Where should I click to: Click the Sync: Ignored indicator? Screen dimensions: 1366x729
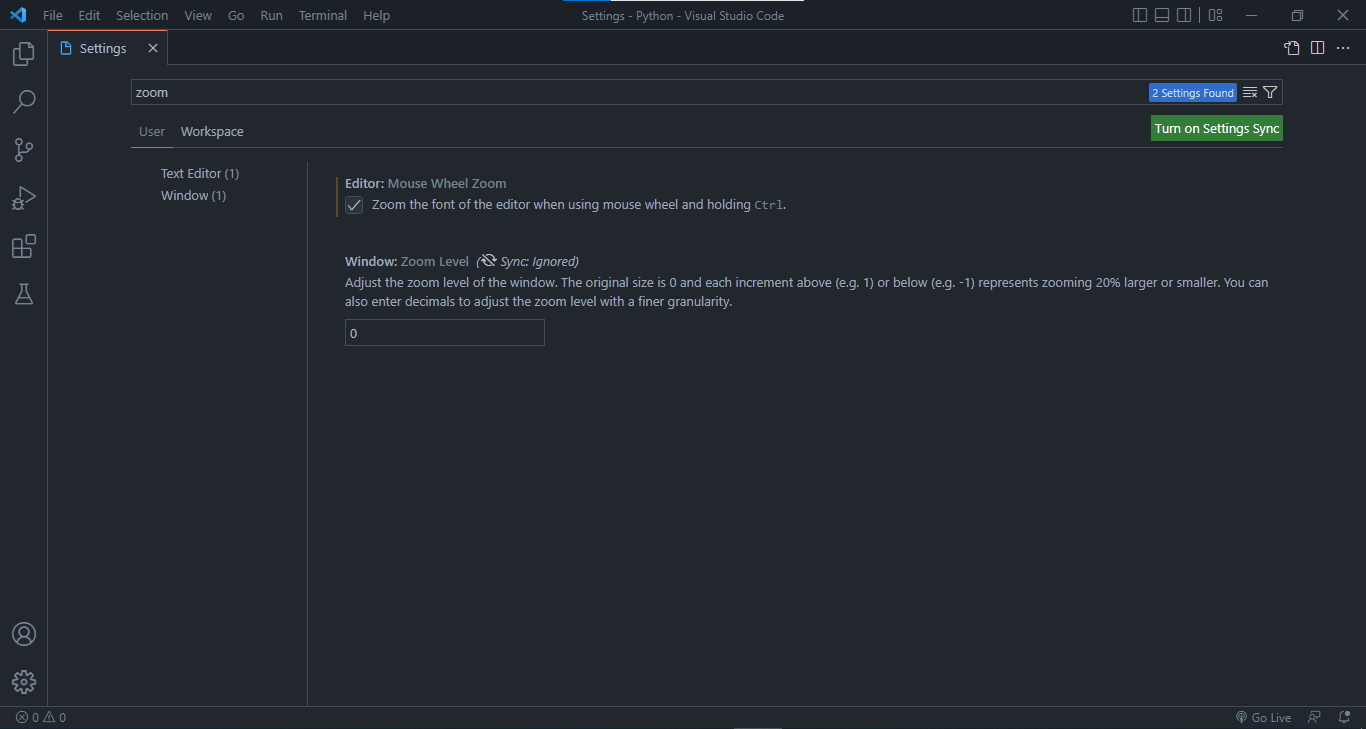pos(528,262)
